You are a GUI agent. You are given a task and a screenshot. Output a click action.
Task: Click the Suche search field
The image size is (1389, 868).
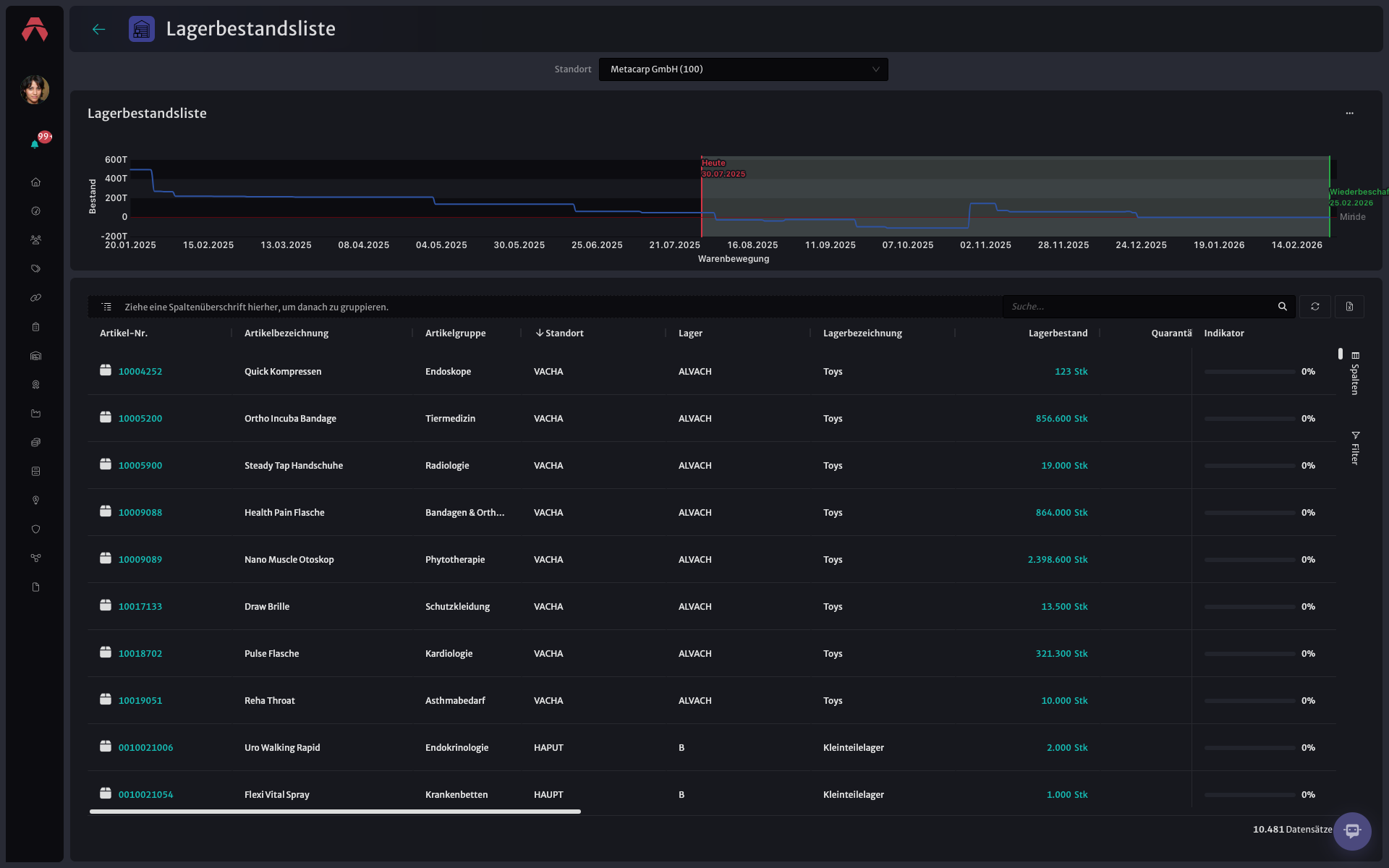(x=1139, y=307)
